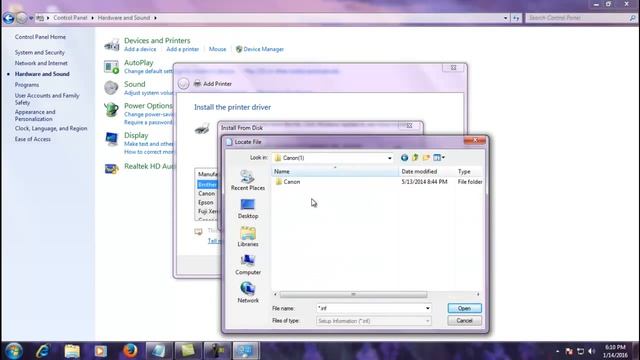Open Windows Explorer from the taskbar

pyautogui.click(x=72, y=351)
